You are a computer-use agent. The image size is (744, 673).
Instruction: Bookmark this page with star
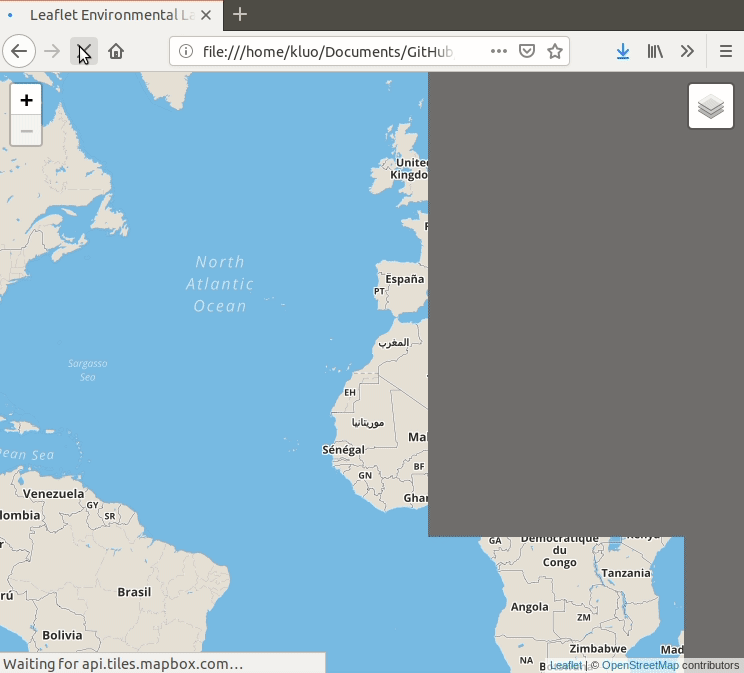pos(555,51)
